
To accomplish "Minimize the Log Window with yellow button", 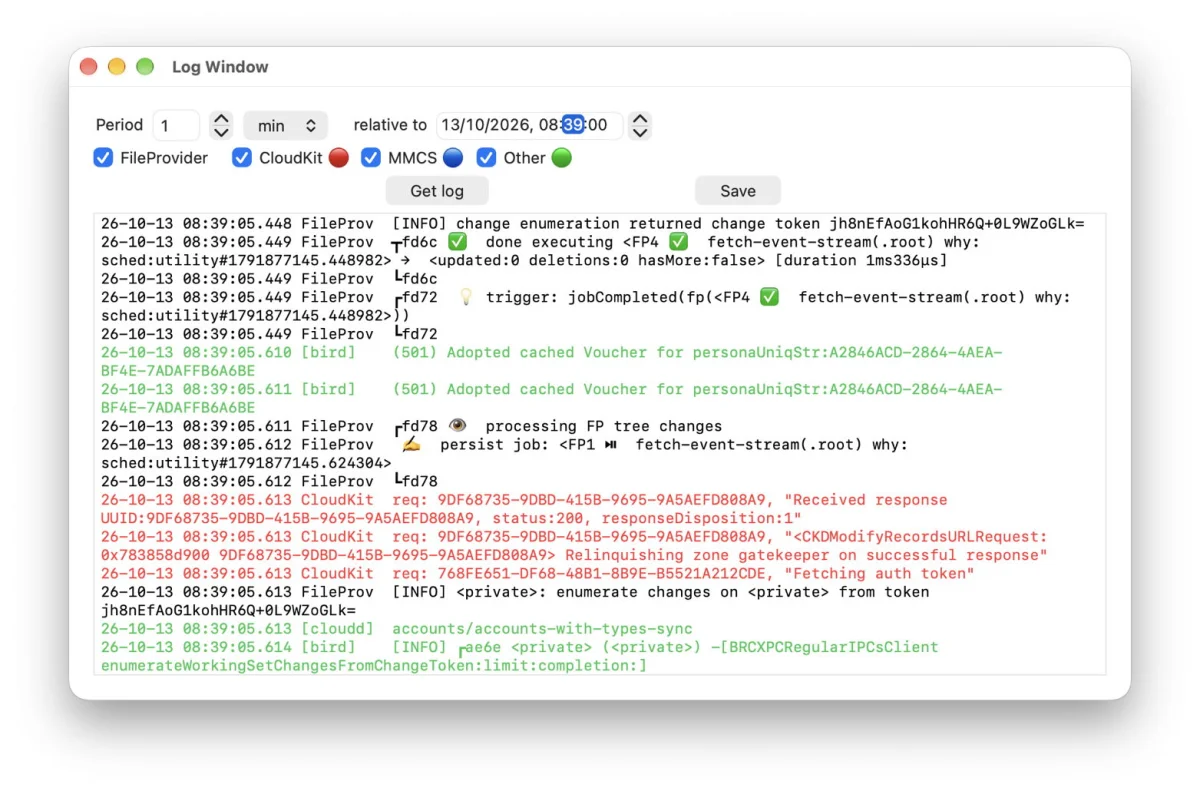I will coord(117,67).
